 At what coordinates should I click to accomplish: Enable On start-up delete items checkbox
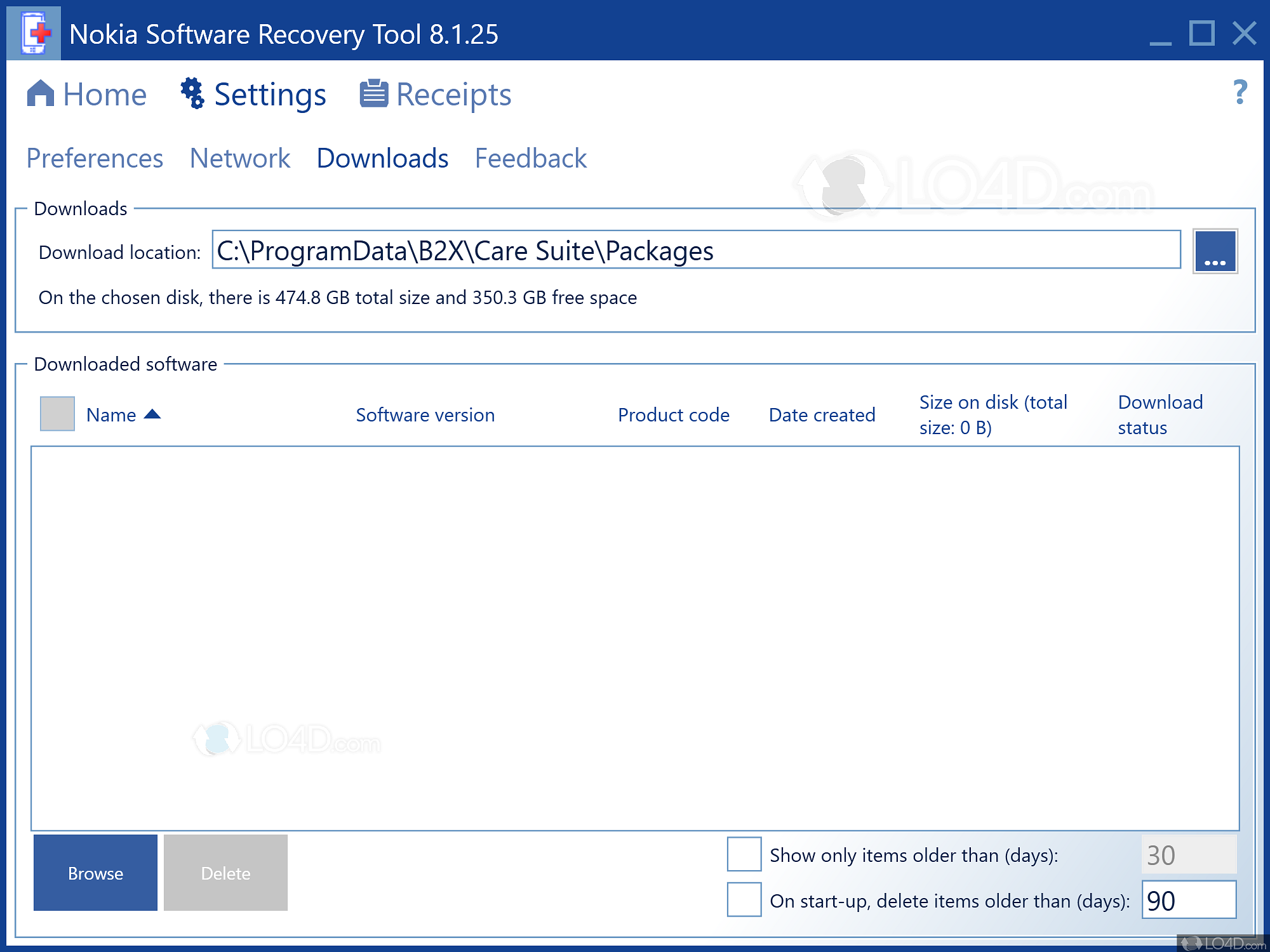744,899
